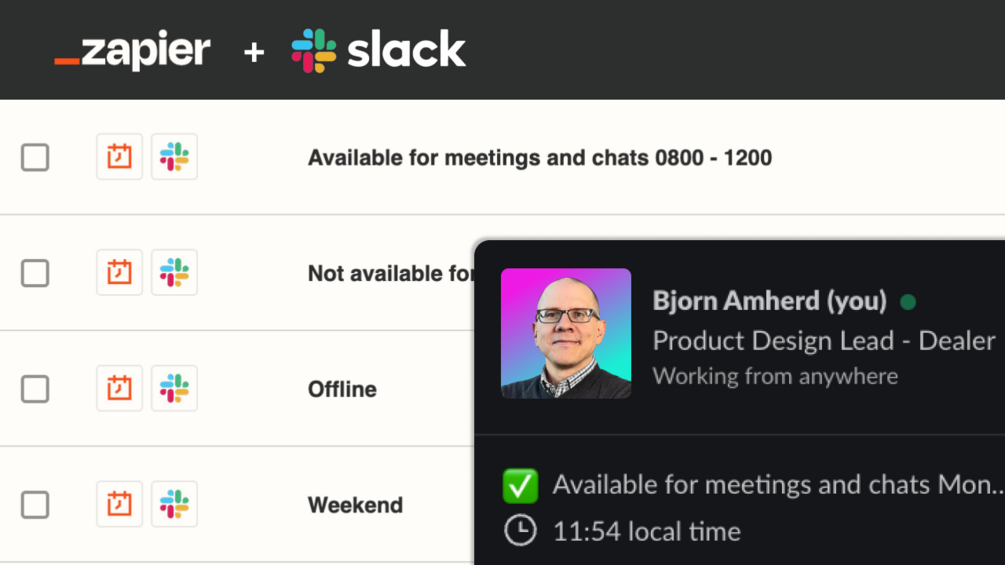Open Available for meetings and chats 0800 - 1200
The width and height of the screenshot is (1005, 565).
(539, 158)
